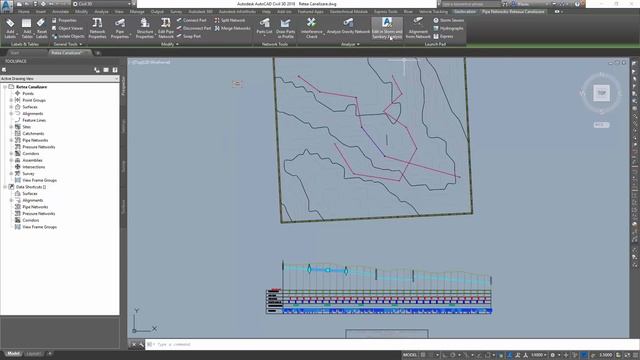Run Interference Check

tap(311, 28)
